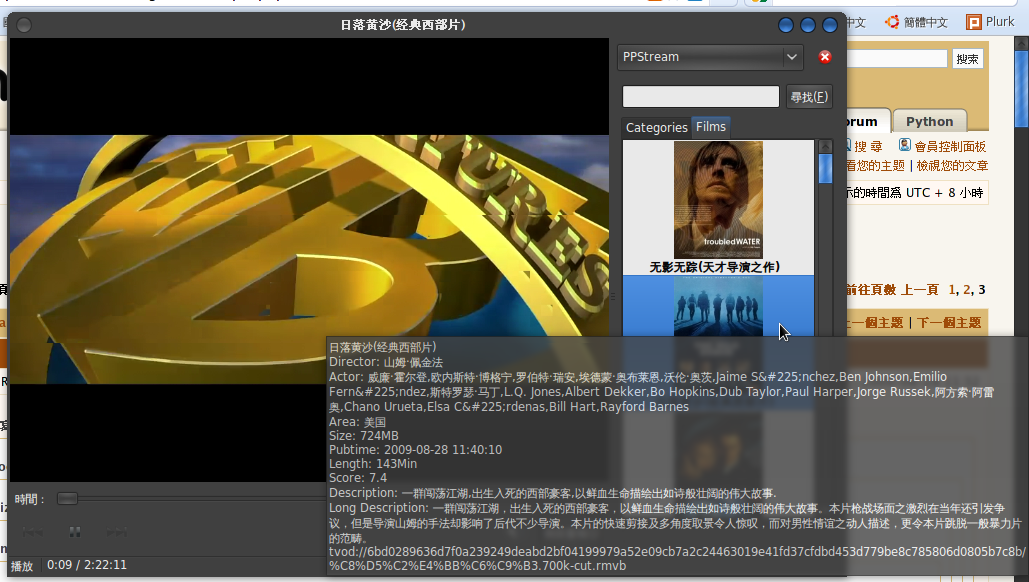Select the Films tab
This screenshot has height=582, width=1029.
(x=711, y=127)
